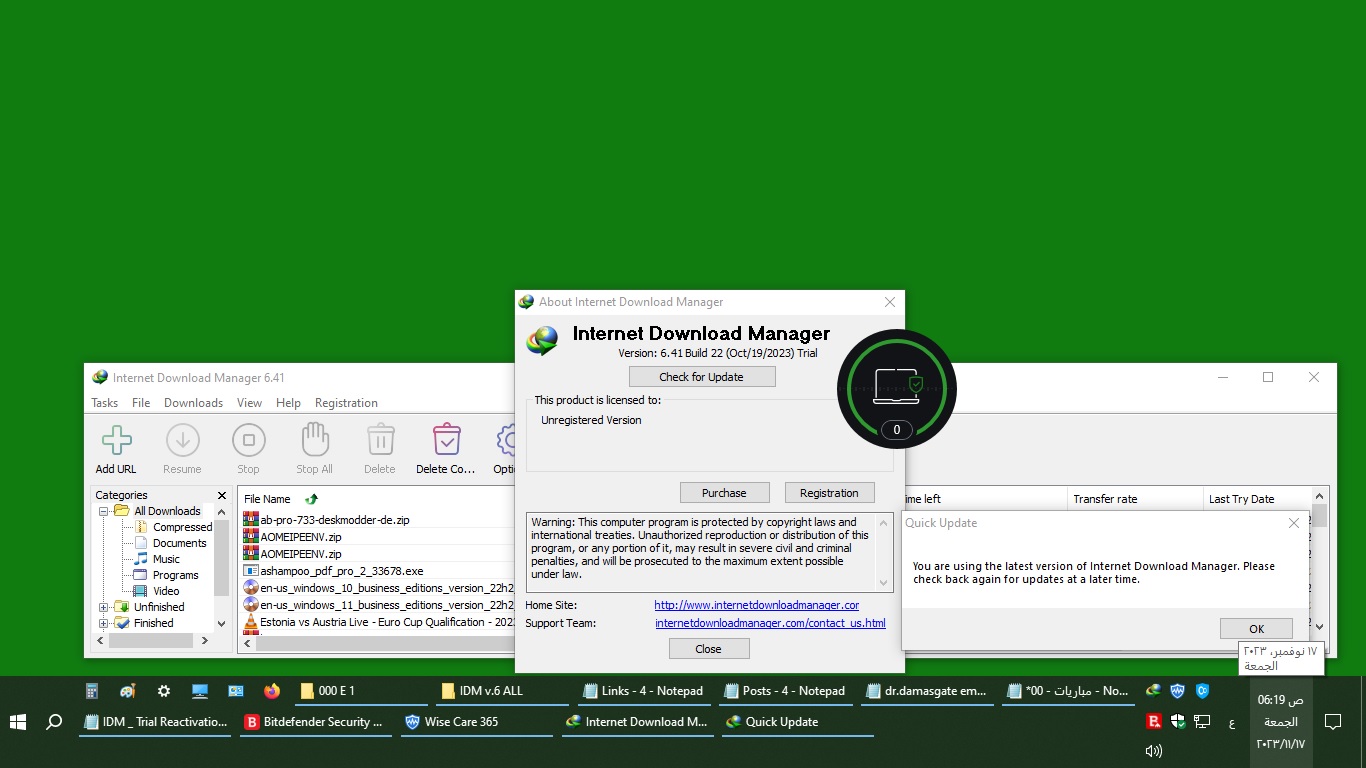Open the Settings gear in taskbar
The width and height of the screenshot is (1366, 768).
click(x=164, y=691)
